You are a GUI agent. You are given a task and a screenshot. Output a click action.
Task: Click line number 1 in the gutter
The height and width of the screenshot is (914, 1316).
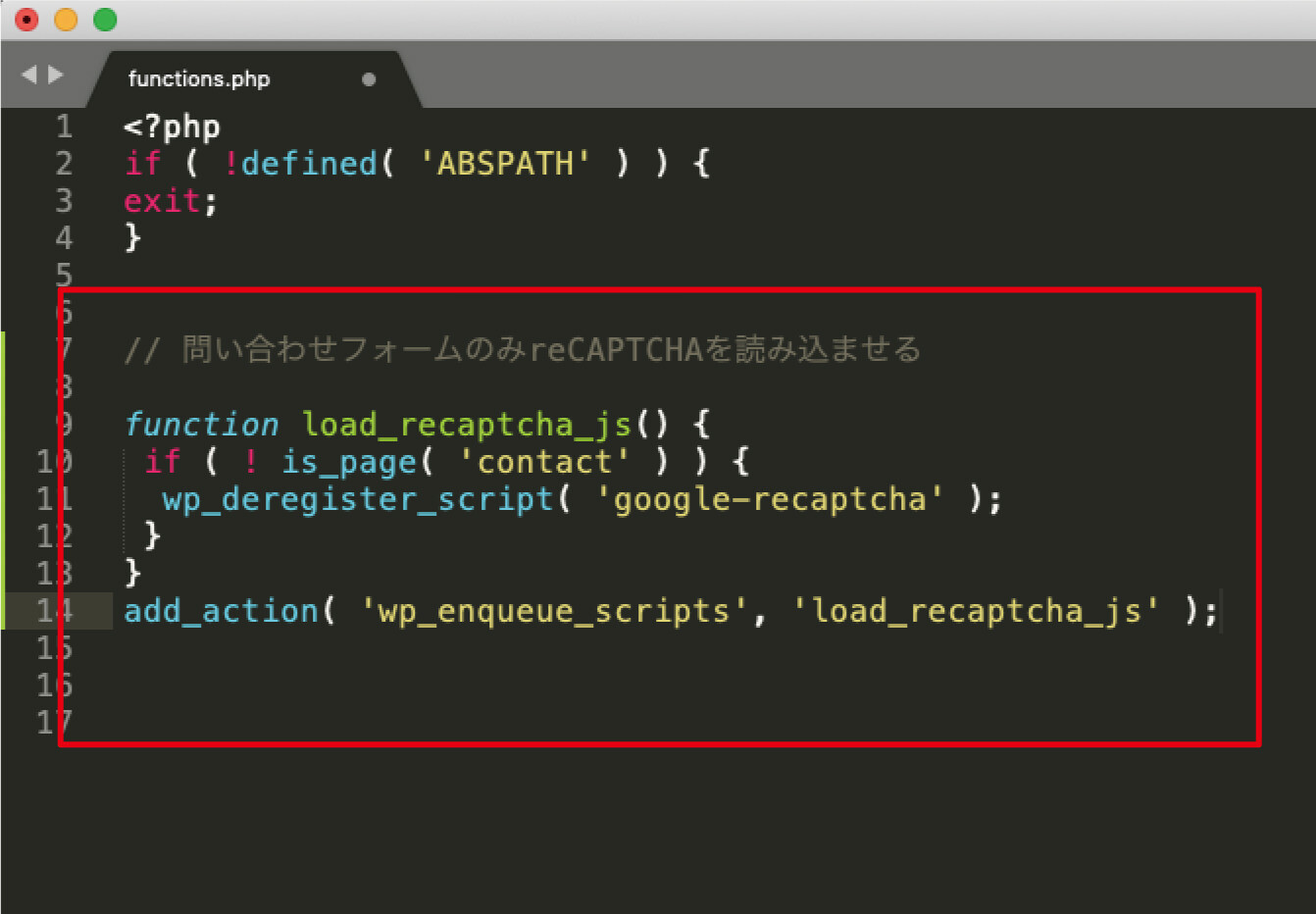tap(64, 127)
